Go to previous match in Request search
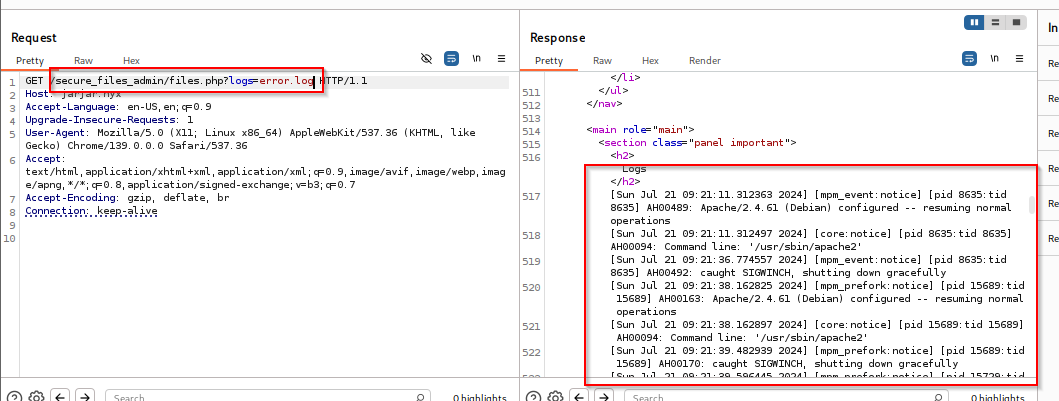 click(60, 397)
